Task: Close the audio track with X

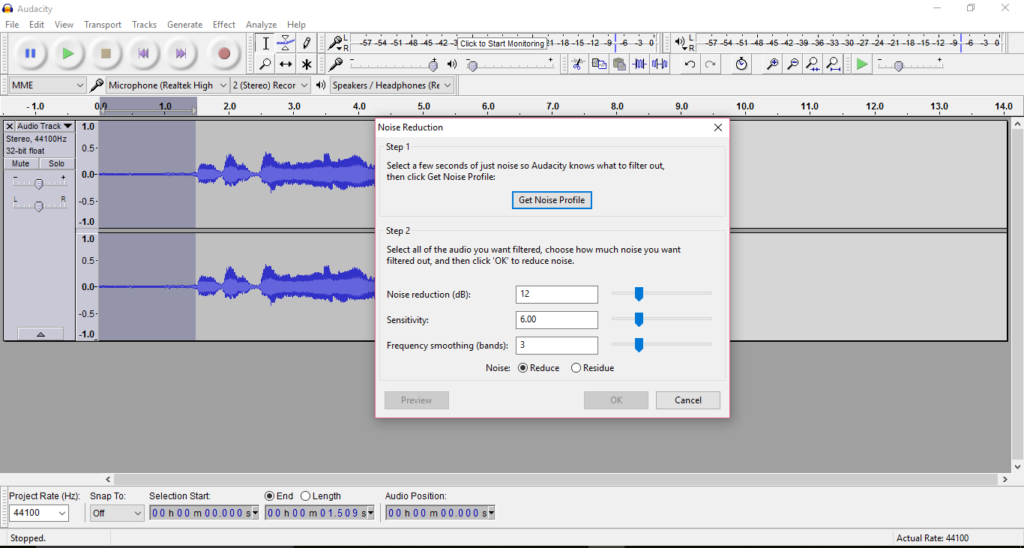Action: [10, 126]
